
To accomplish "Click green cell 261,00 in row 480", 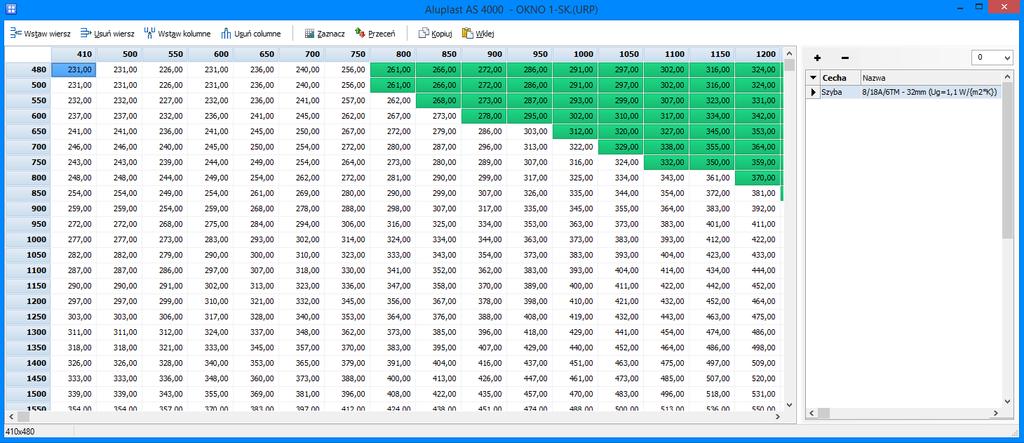I will click(392, 69).
